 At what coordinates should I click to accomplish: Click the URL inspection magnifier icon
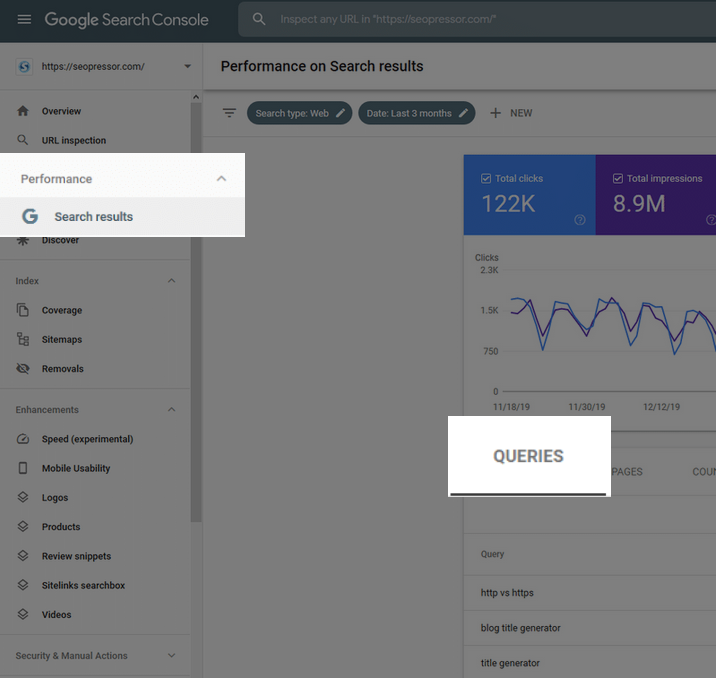click(x=22, y=140)
